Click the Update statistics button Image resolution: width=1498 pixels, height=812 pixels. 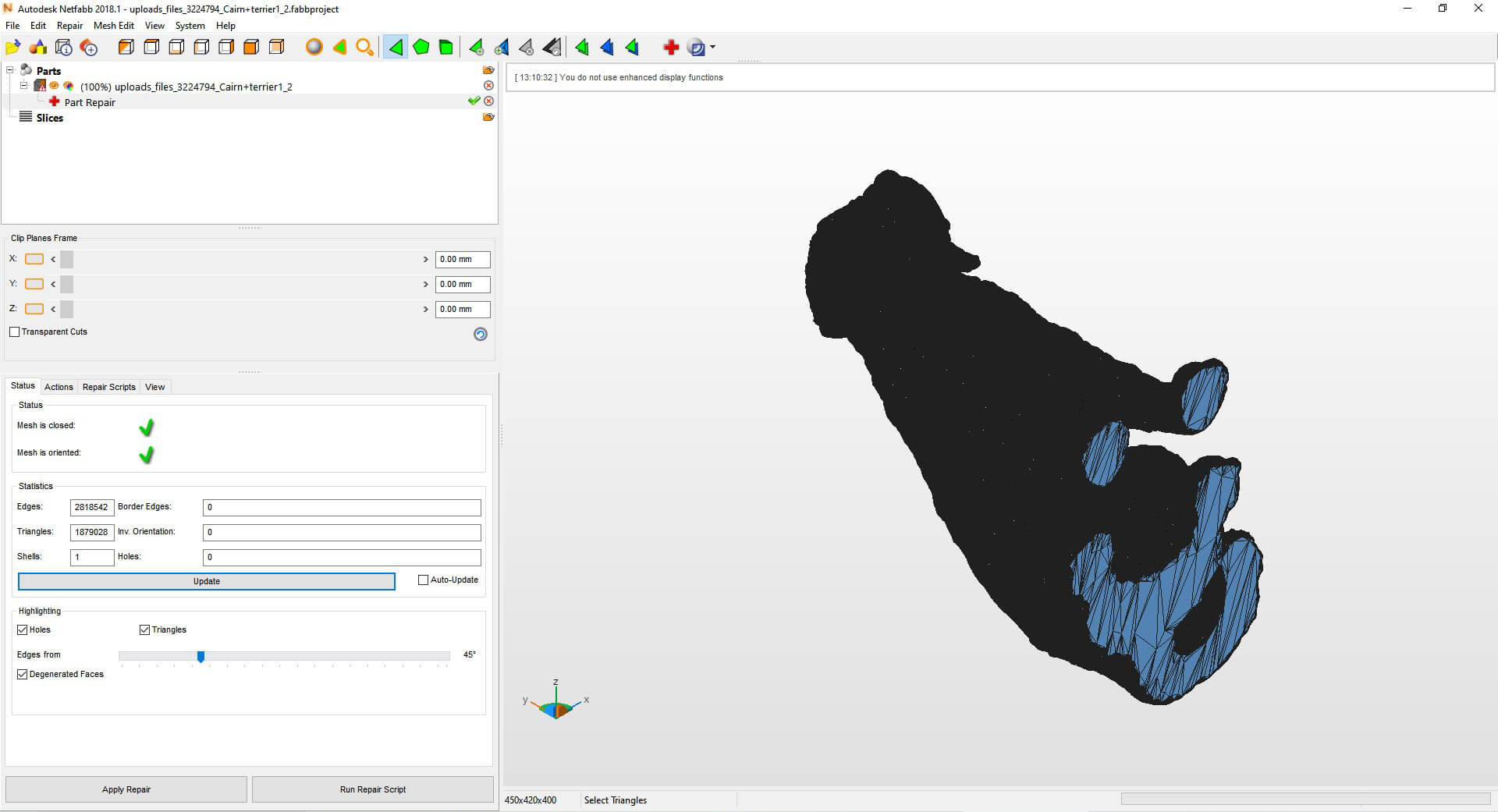point(207,582)
